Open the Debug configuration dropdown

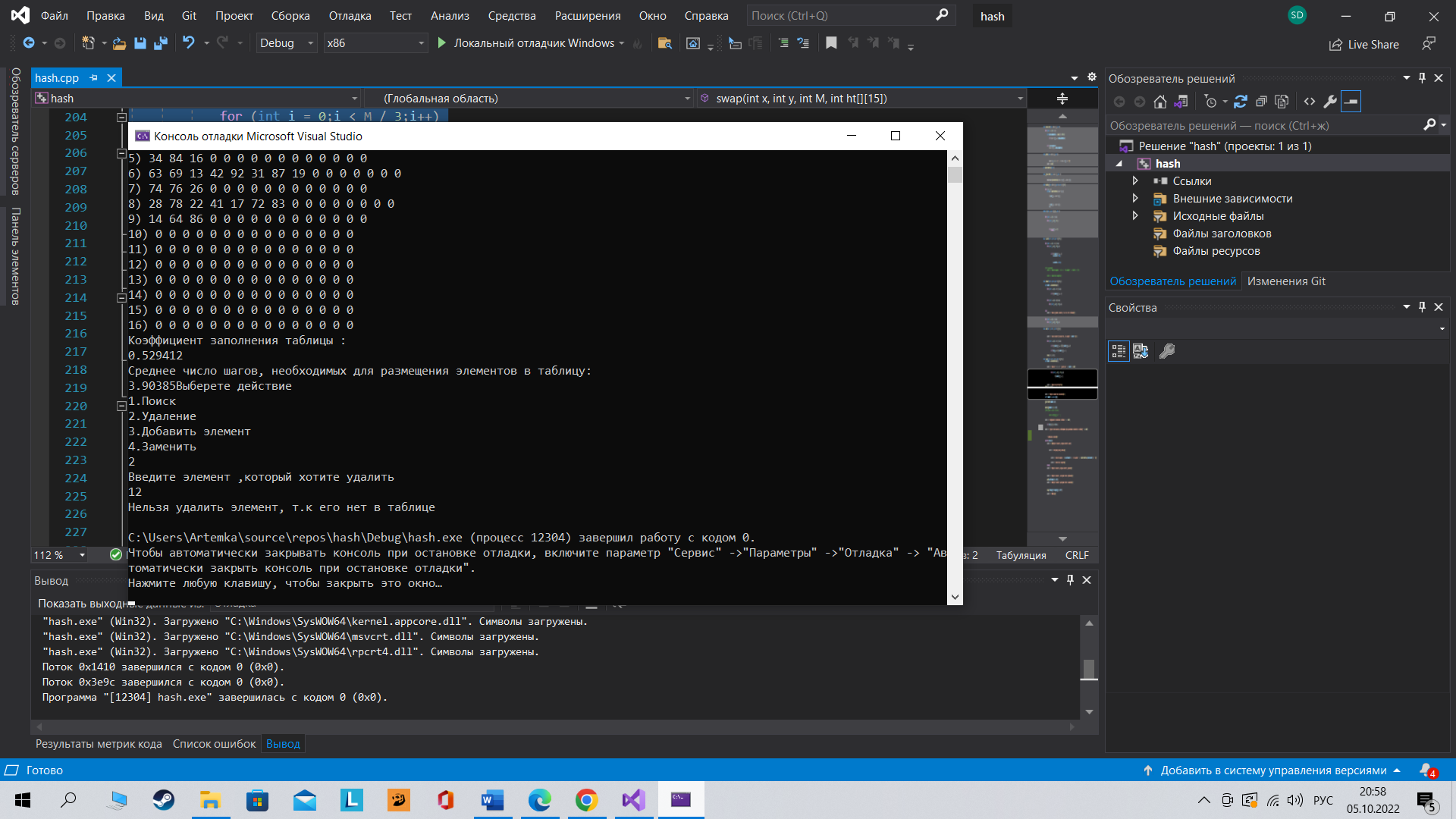pyautogui.click(x=286, y=43)
